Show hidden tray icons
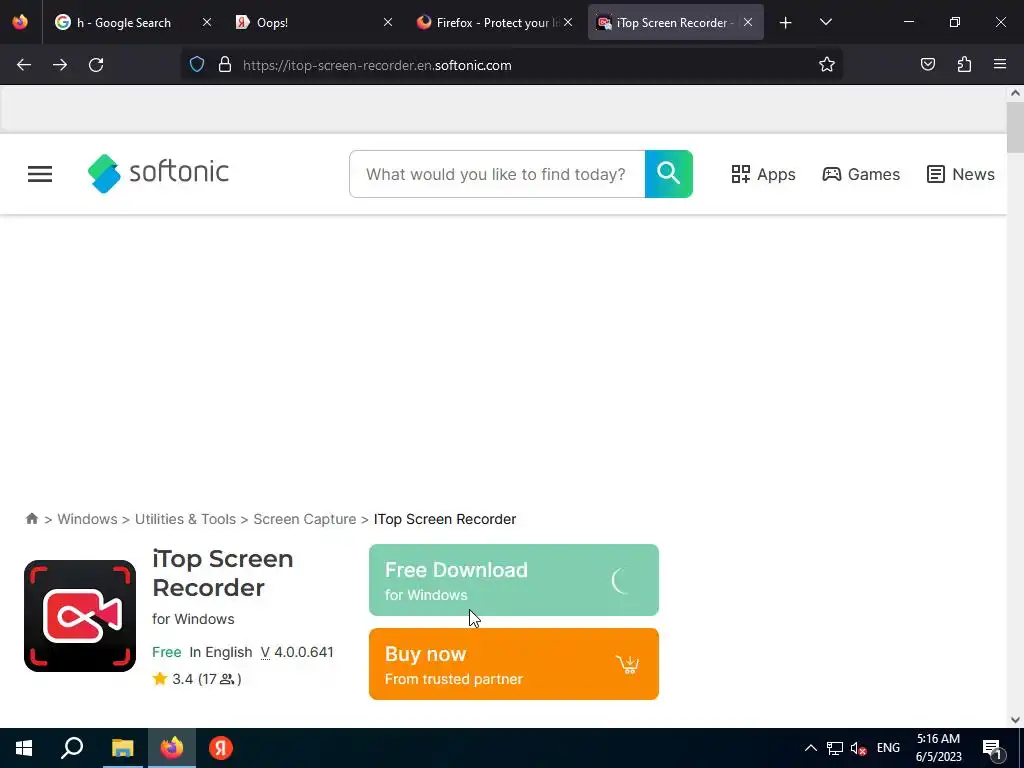This screenshot has width=1024, height=768. click(x=810, y=748)
